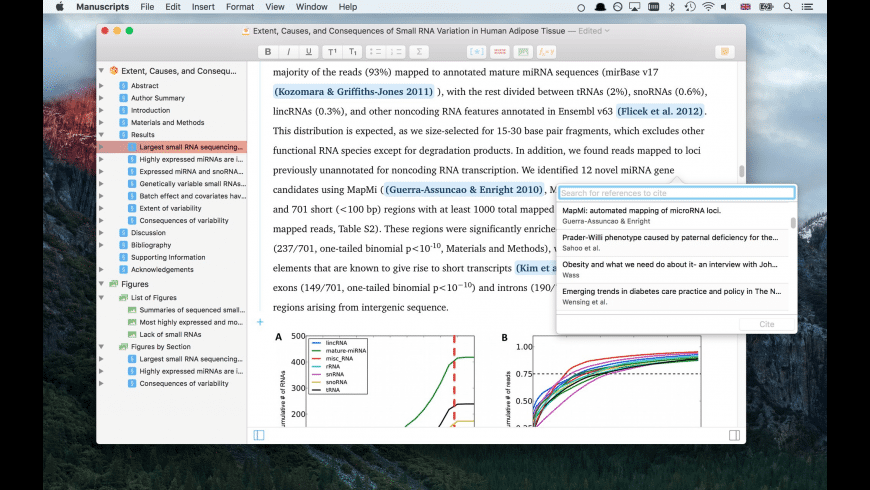The height and width of the screenshot is (490, 870).
Task: Apply subscript with the T₁ button
Action: tap(353, 52)
